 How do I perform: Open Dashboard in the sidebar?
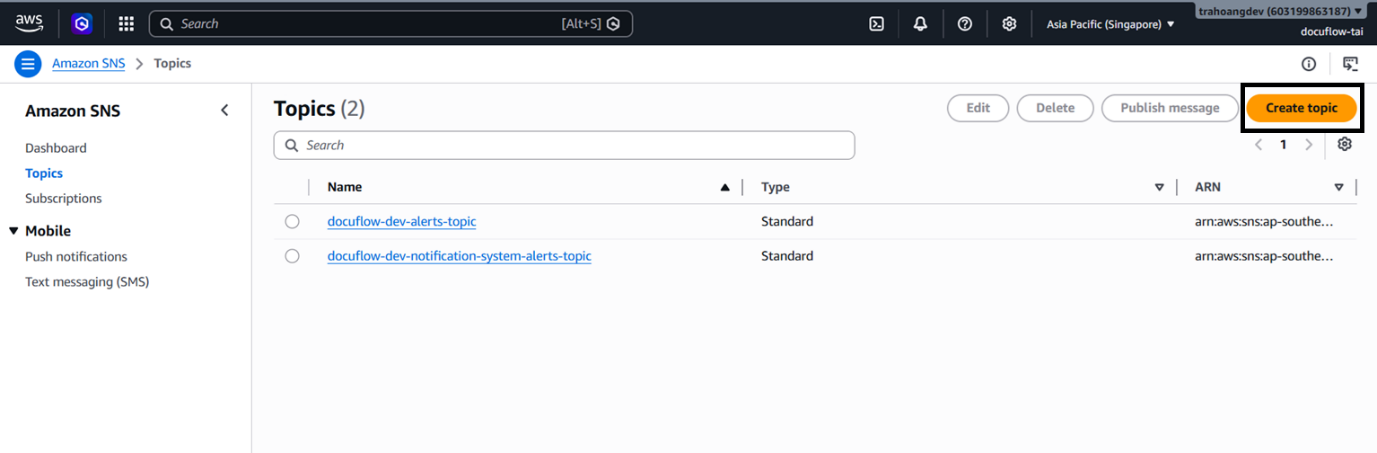pos(56,148)
